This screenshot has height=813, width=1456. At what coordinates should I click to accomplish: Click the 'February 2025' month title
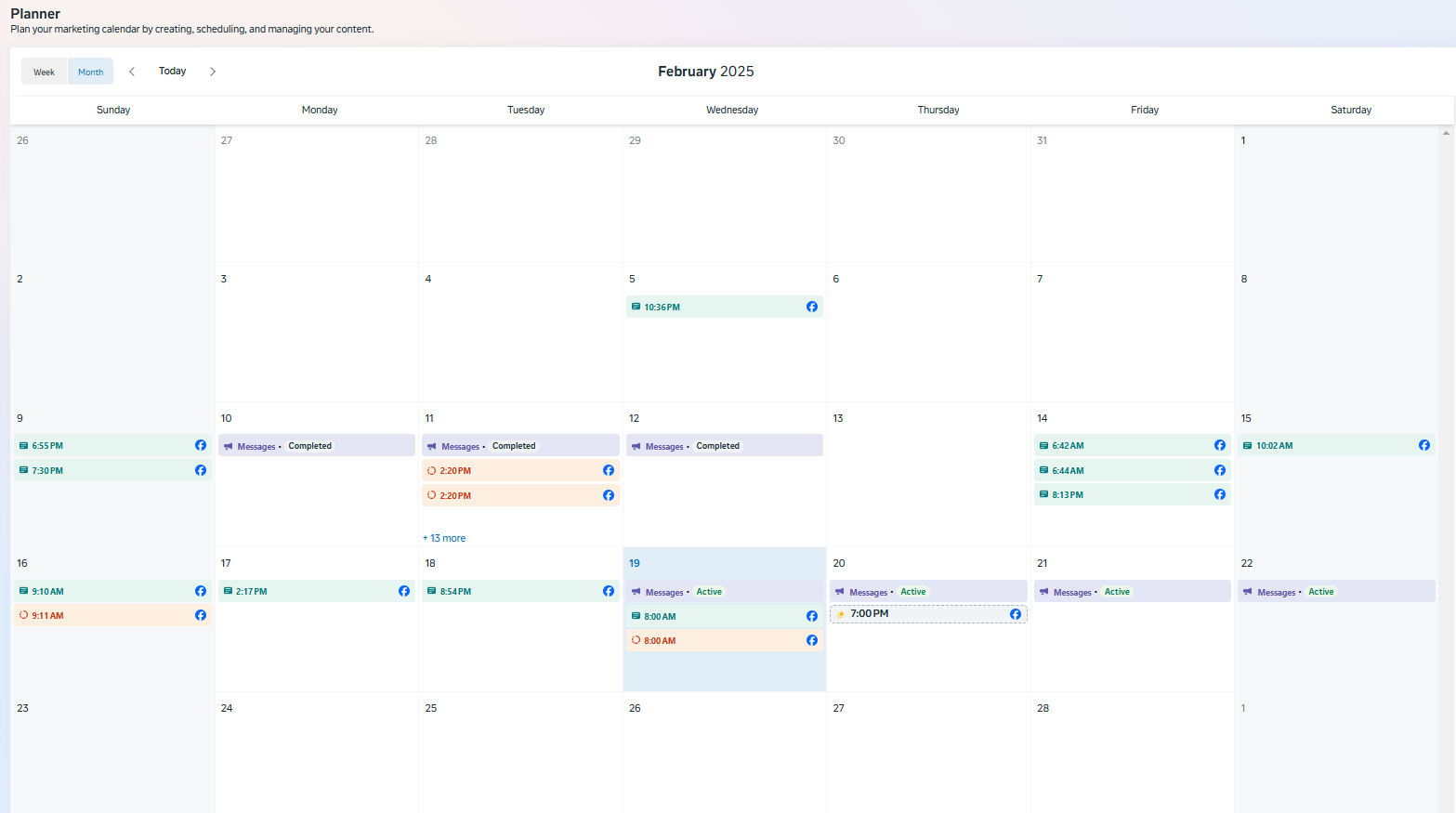[x=706, y=72]
